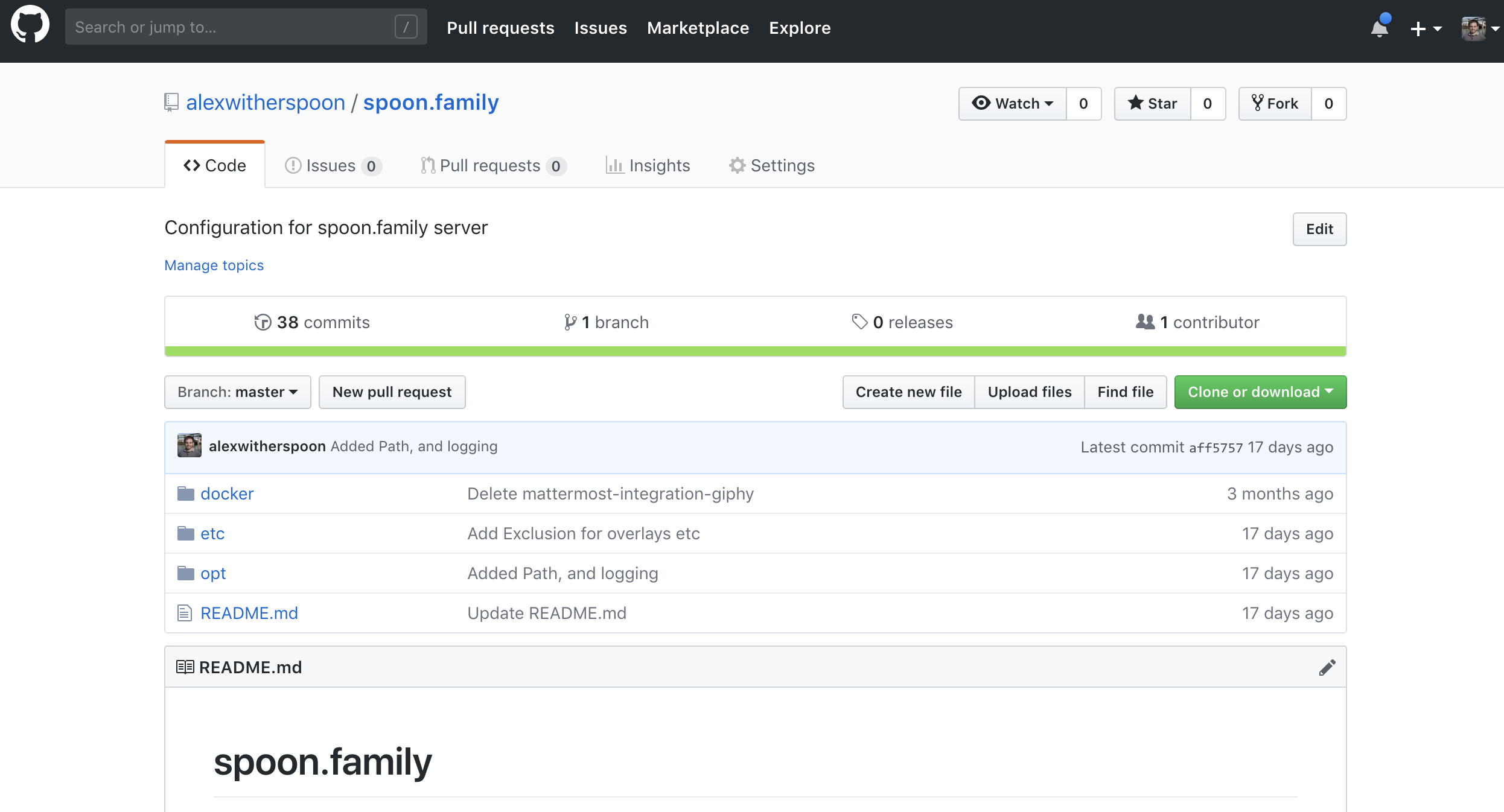Star this repository

(x=1153, y=104)
